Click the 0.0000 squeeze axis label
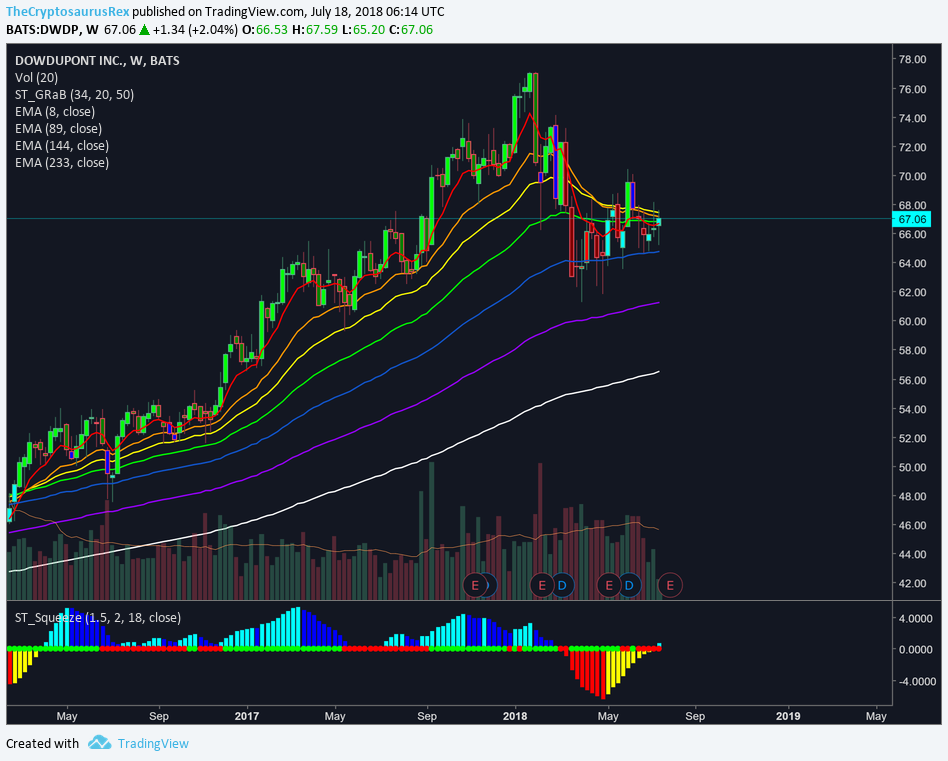Image resolution: width=948 pixels, height=761 pixels. (x=916, y=649)
